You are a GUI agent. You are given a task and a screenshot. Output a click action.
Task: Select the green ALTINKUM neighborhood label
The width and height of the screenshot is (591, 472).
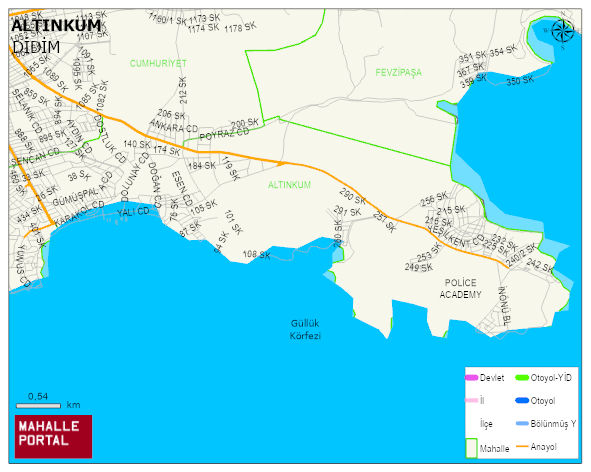289,185
